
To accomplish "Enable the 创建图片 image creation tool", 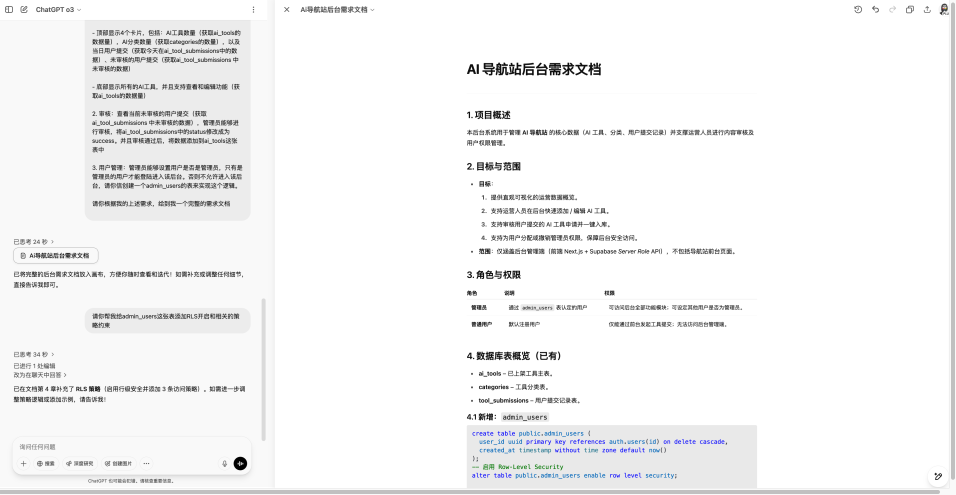I will click(x=118, y=464).
